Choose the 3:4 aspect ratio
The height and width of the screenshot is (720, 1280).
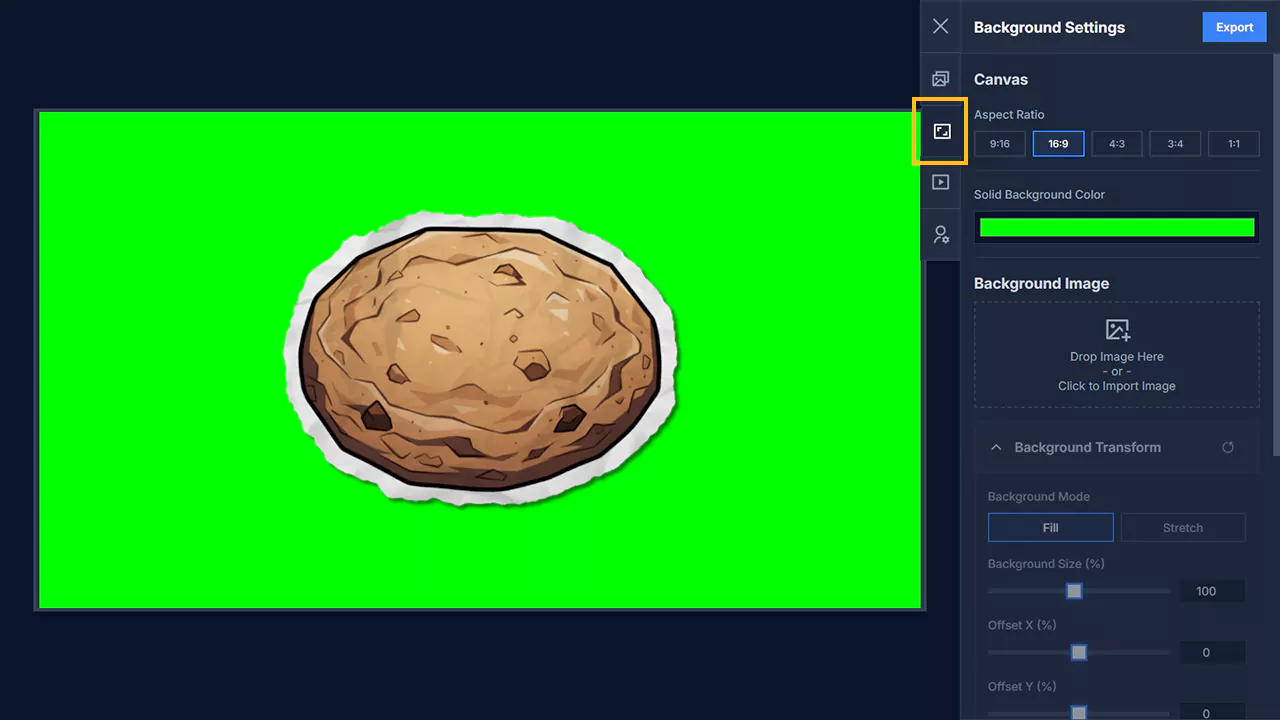pos(1175,144)
